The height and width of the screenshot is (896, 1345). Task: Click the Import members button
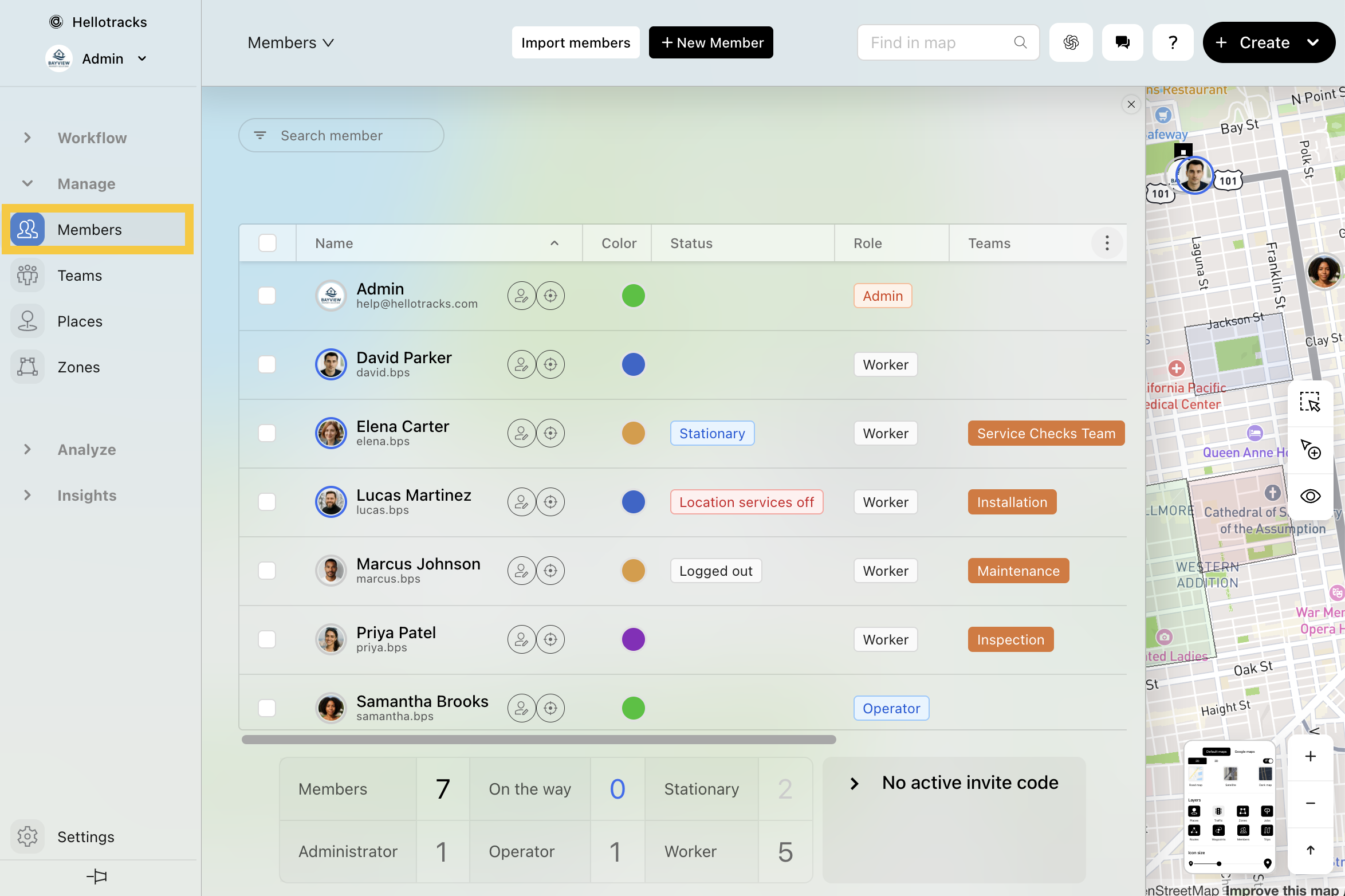pyautogui.click(x=576, y=42)
